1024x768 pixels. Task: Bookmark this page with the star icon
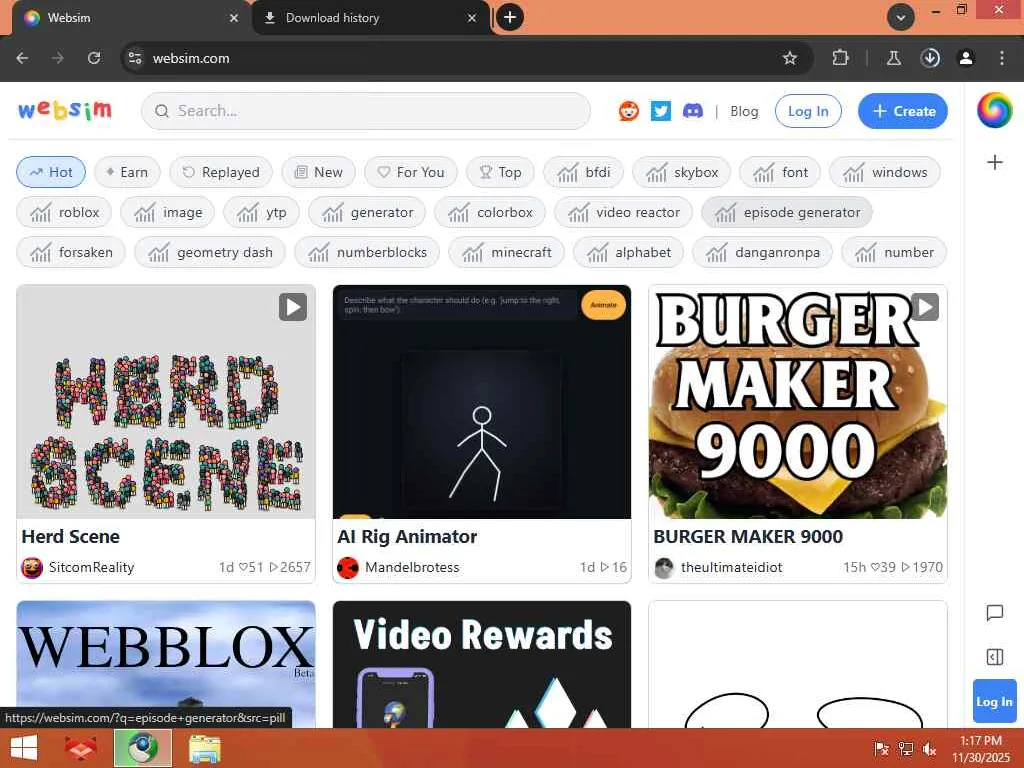pyautogui.click(x=790, y=58)
